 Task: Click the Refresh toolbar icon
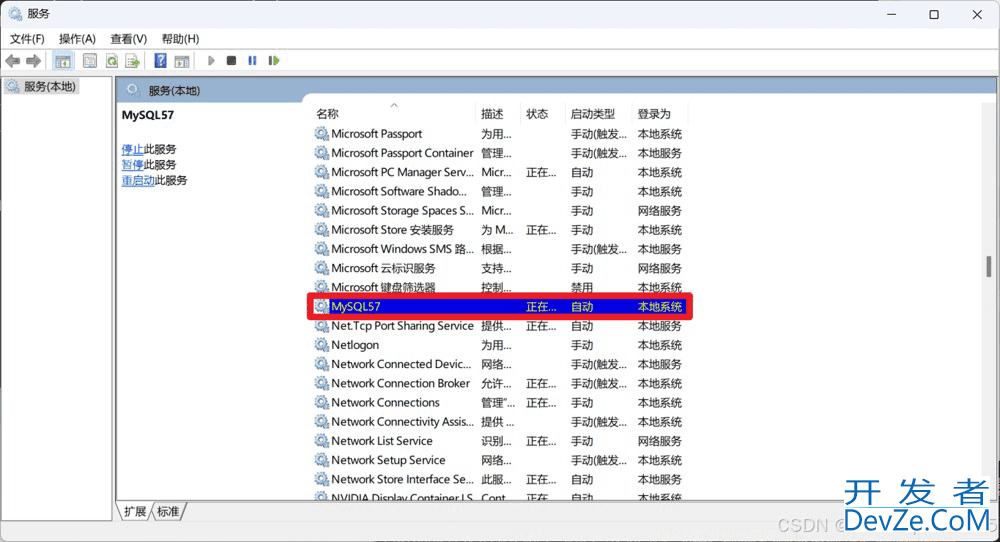pos(112,61)
